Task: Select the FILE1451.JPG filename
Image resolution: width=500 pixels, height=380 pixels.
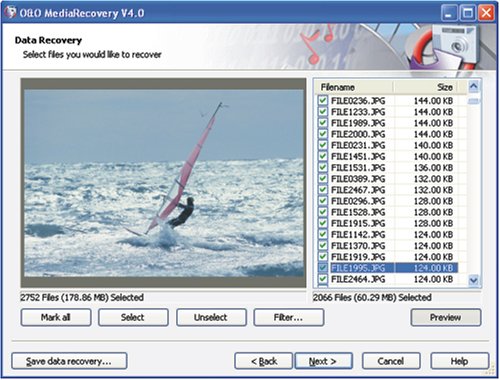Action: pyautogui.click(x=358, y=156)
